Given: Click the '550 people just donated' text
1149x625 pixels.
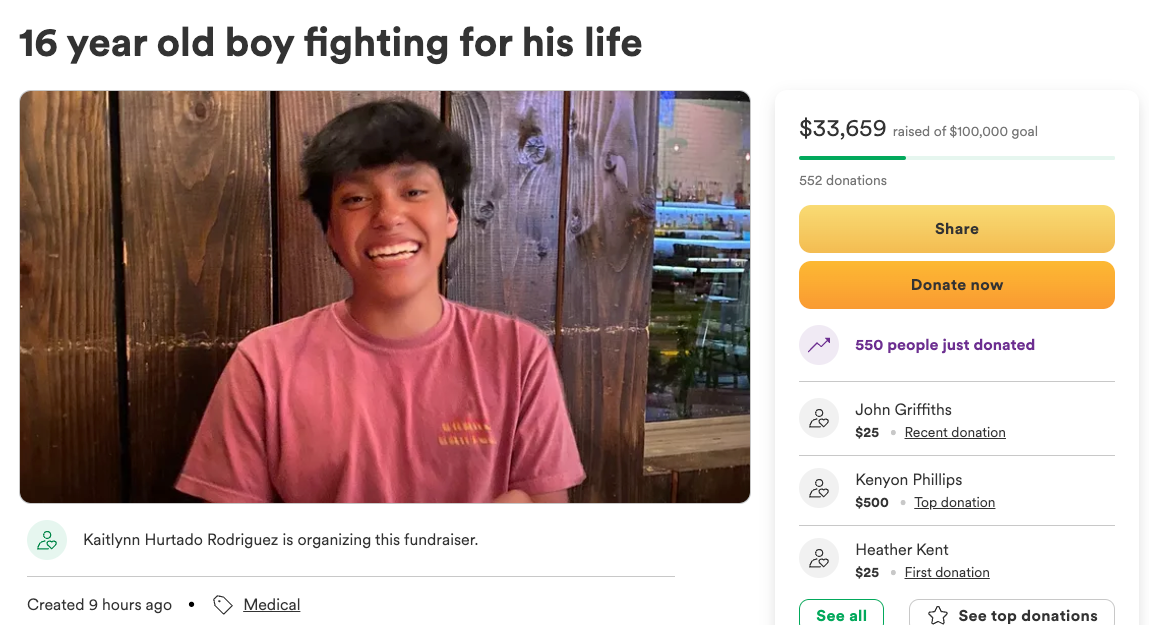Looking at the screenshot, I should 945,345.
